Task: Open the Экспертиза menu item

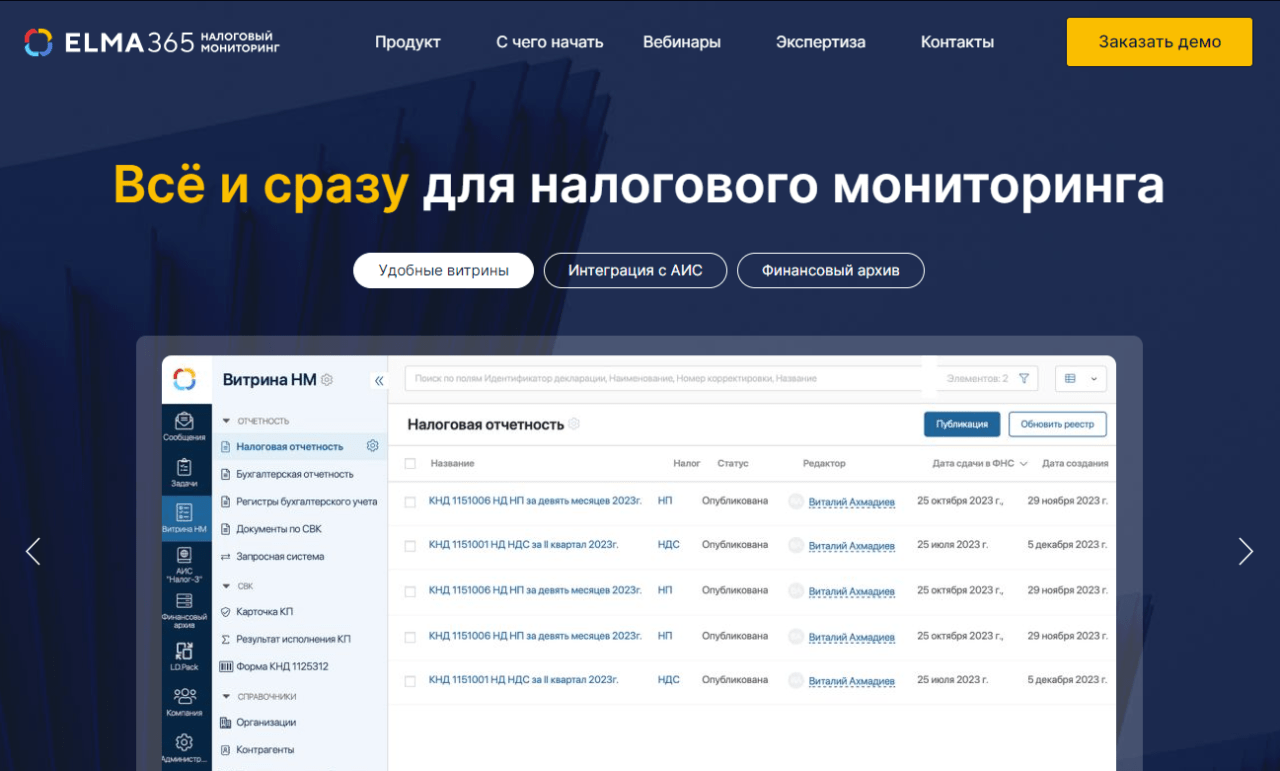Action: coord(821,42)
